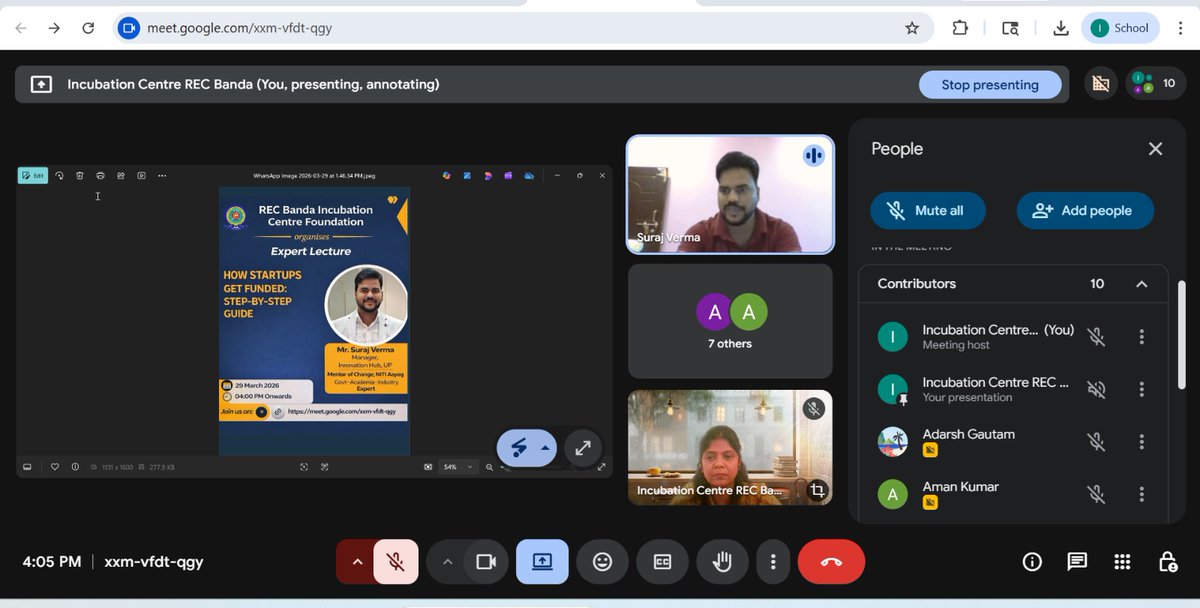Zoom out in the photo viewer

tap(490, 467)
